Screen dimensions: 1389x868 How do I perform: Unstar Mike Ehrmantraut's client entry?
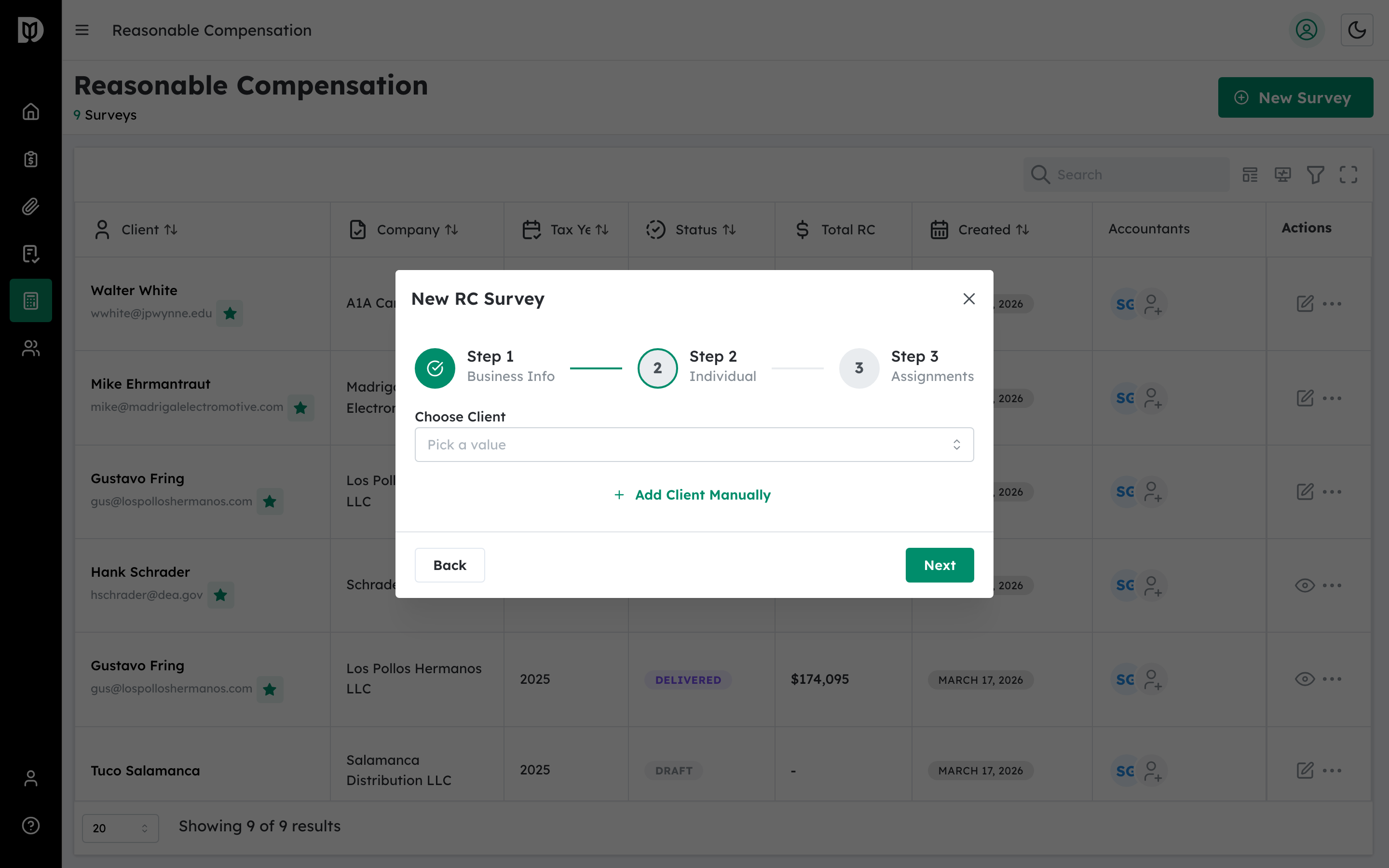(x=301, y=407)
